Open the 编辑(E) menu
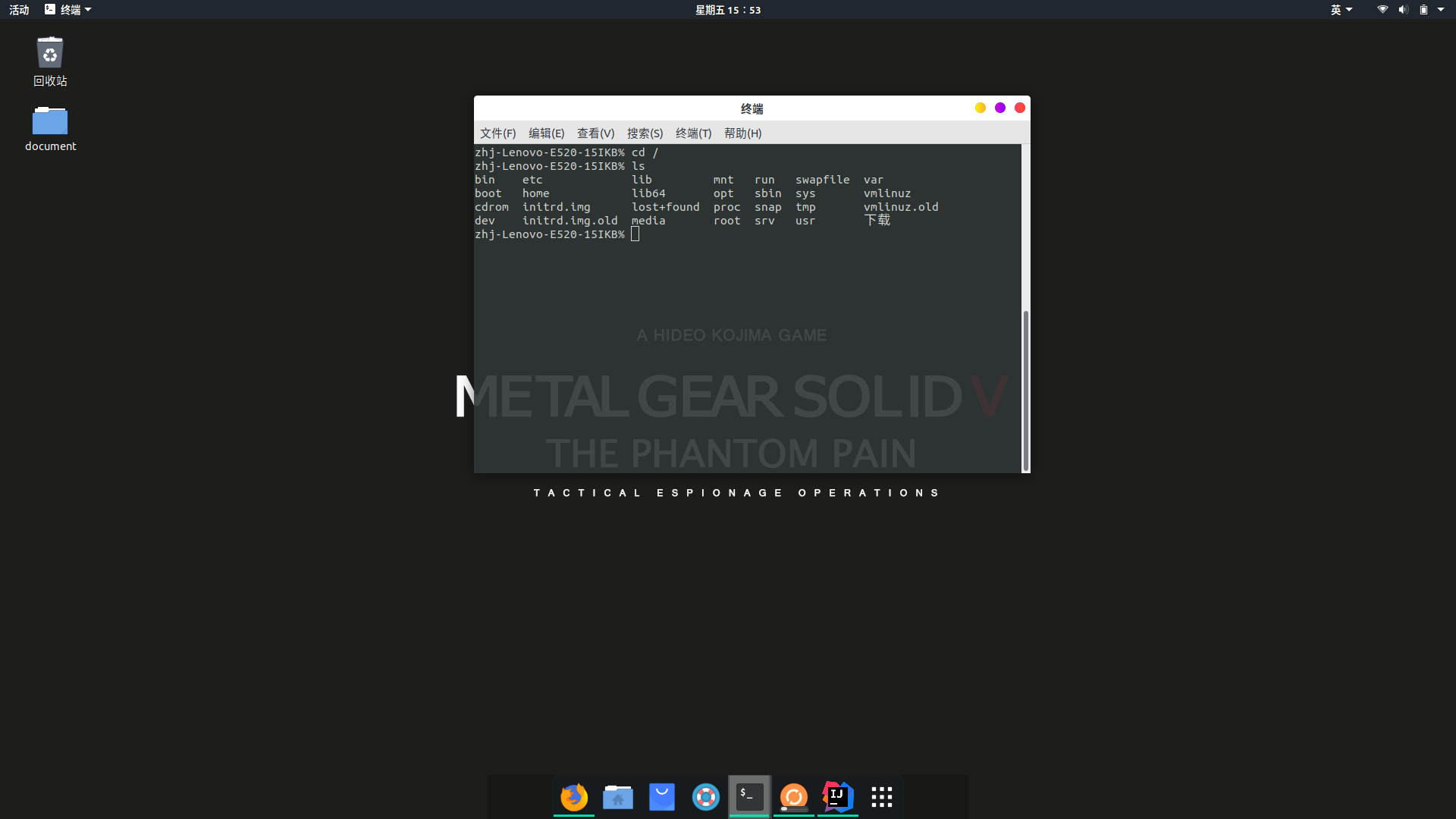 (546, 133)
